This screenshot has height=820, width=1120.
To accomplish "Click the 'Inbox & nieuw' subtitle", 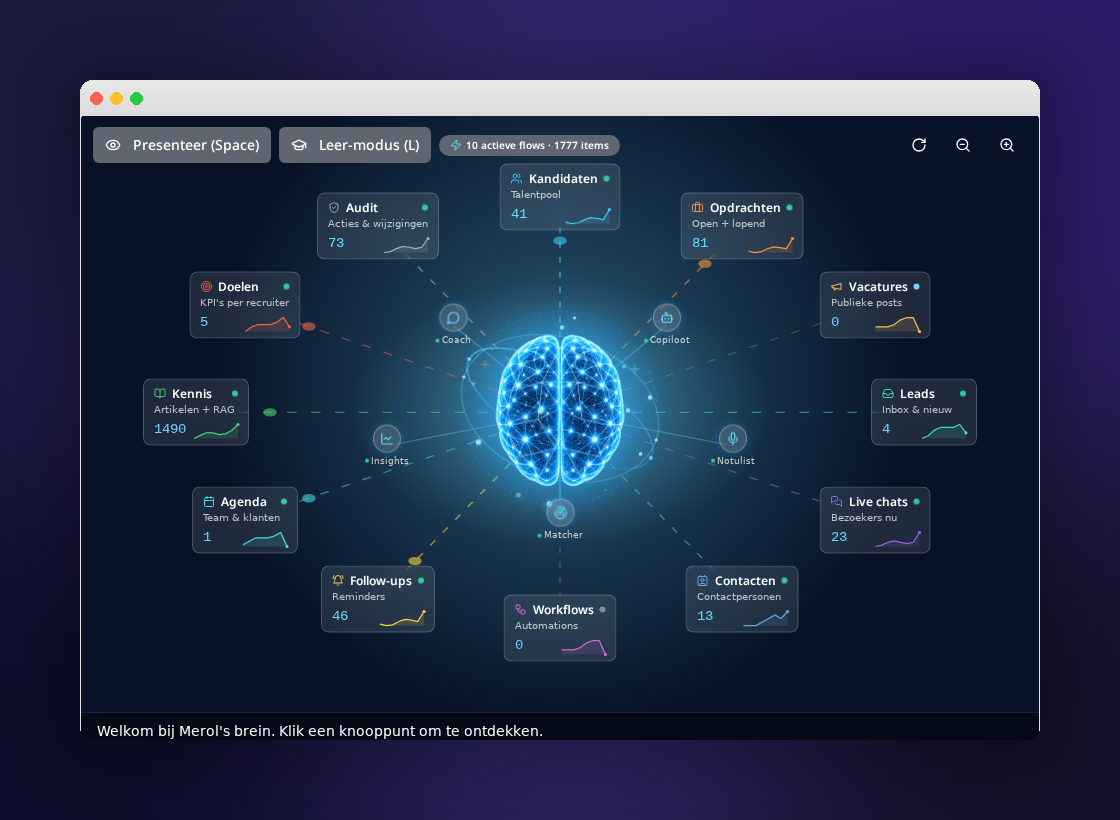I will (916, 409).
